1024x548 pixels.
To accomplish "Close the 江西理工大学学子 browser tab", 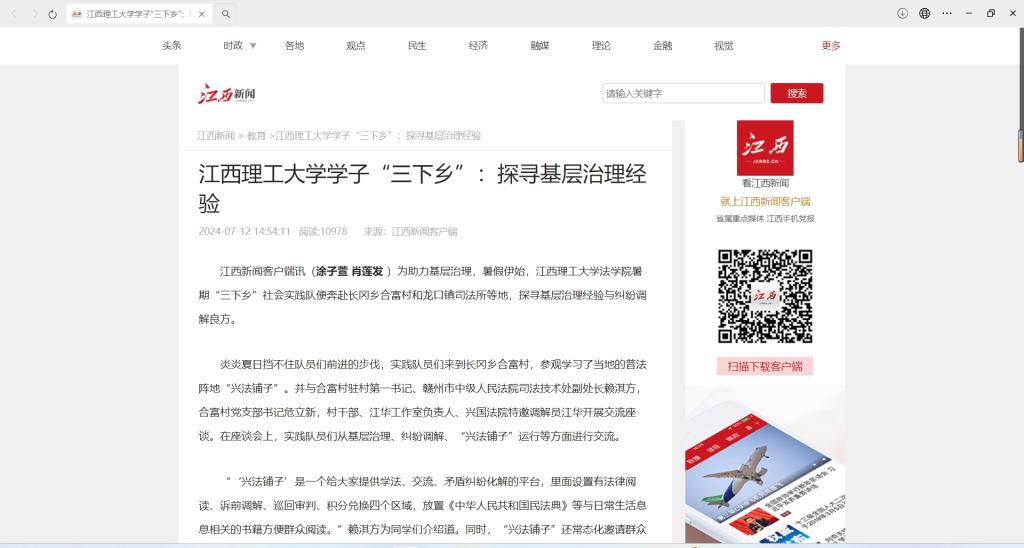I will (201, 14).
